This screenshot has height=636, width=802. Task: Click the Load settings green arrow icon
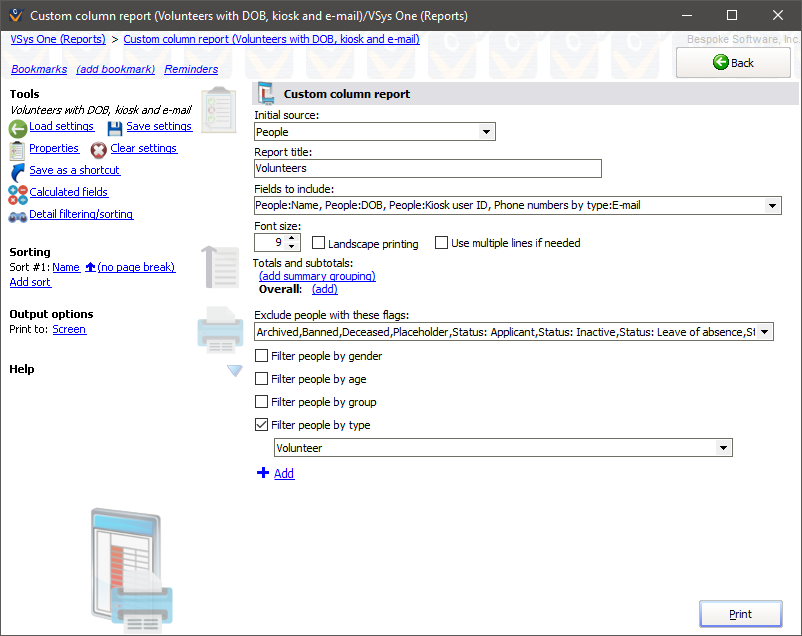(18, 126)
